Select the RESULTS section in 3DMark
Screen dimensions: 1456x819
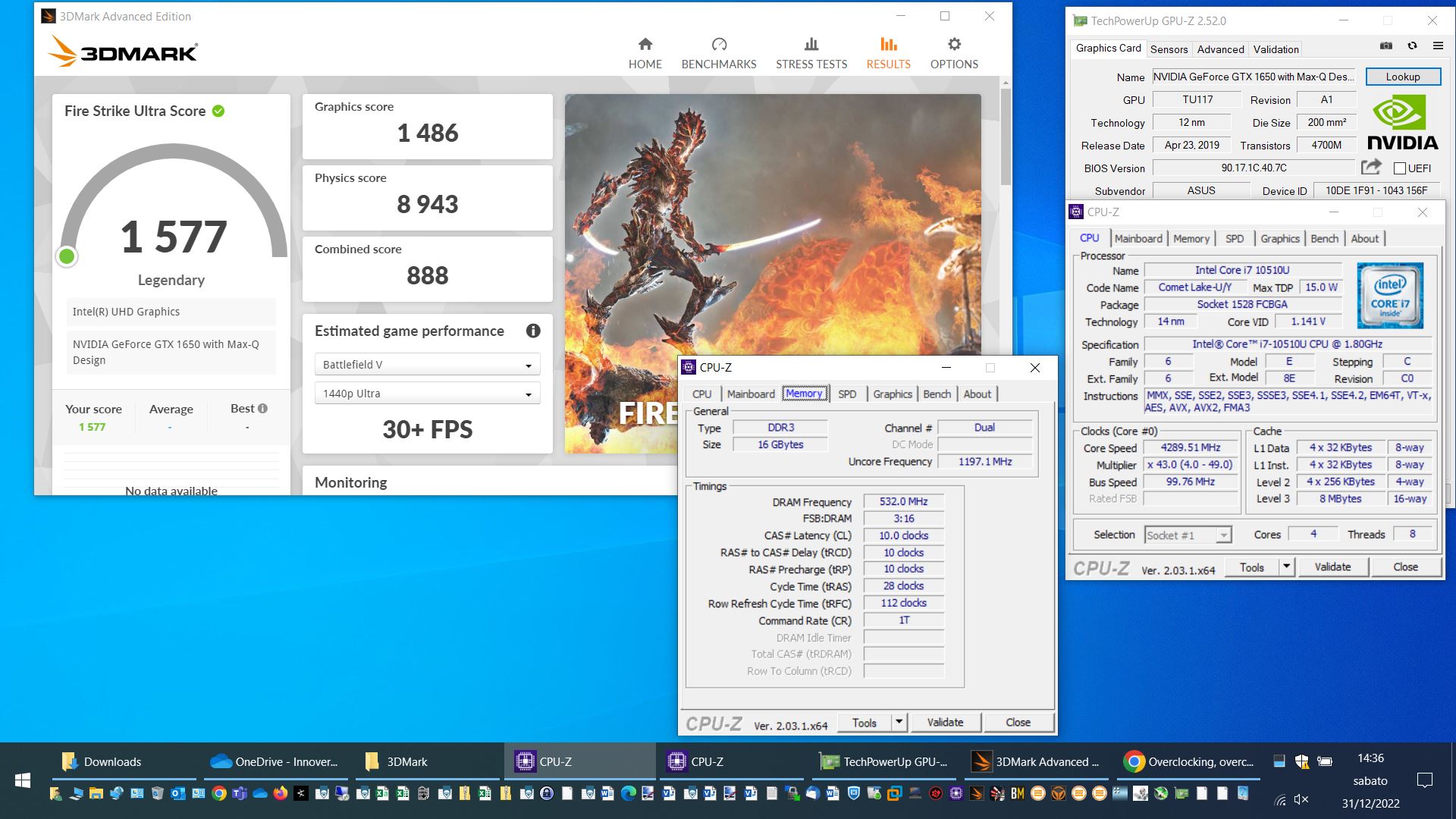(x=888, y=53)
